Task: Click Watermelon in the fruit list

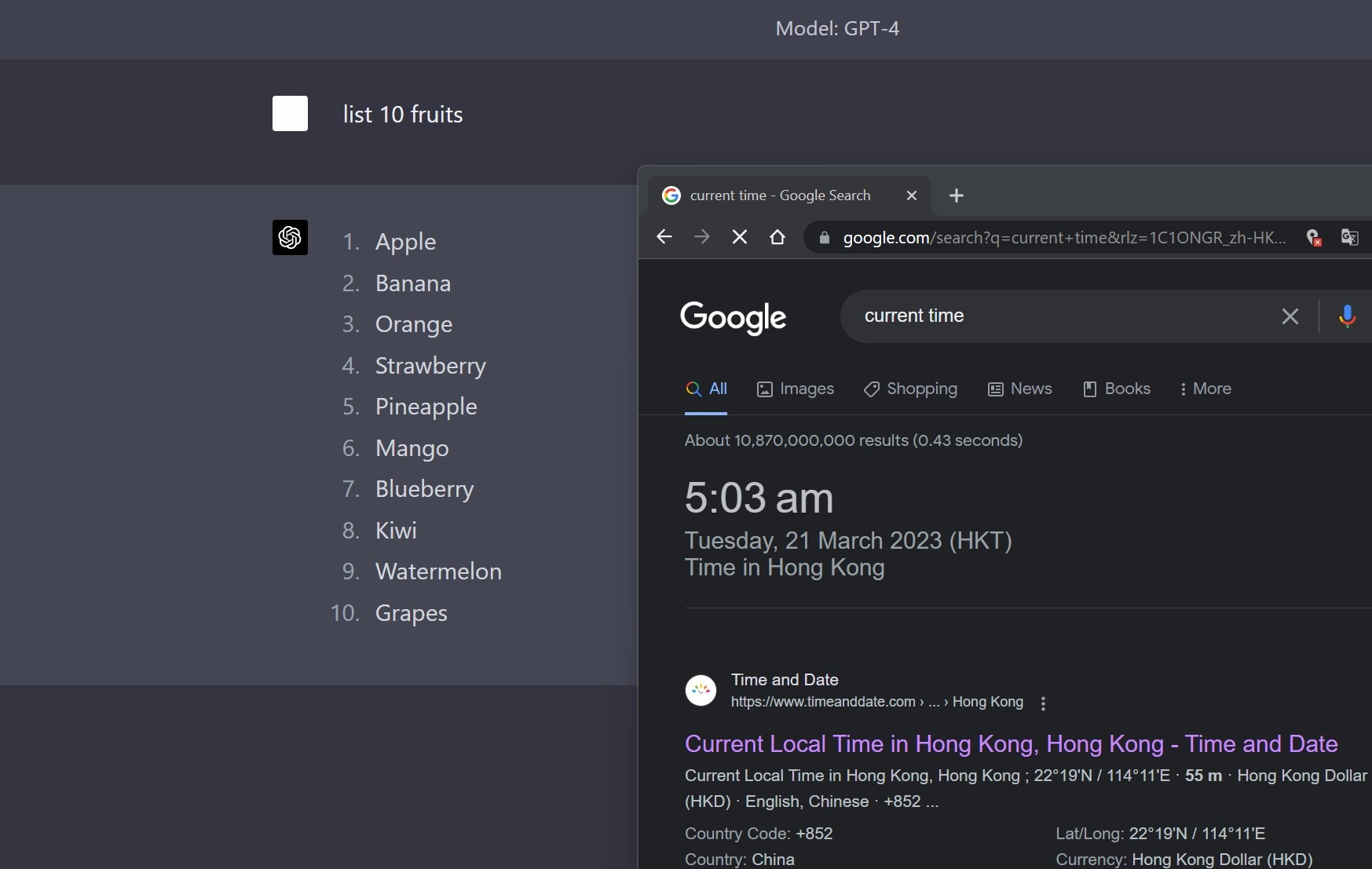Action: 438,571
